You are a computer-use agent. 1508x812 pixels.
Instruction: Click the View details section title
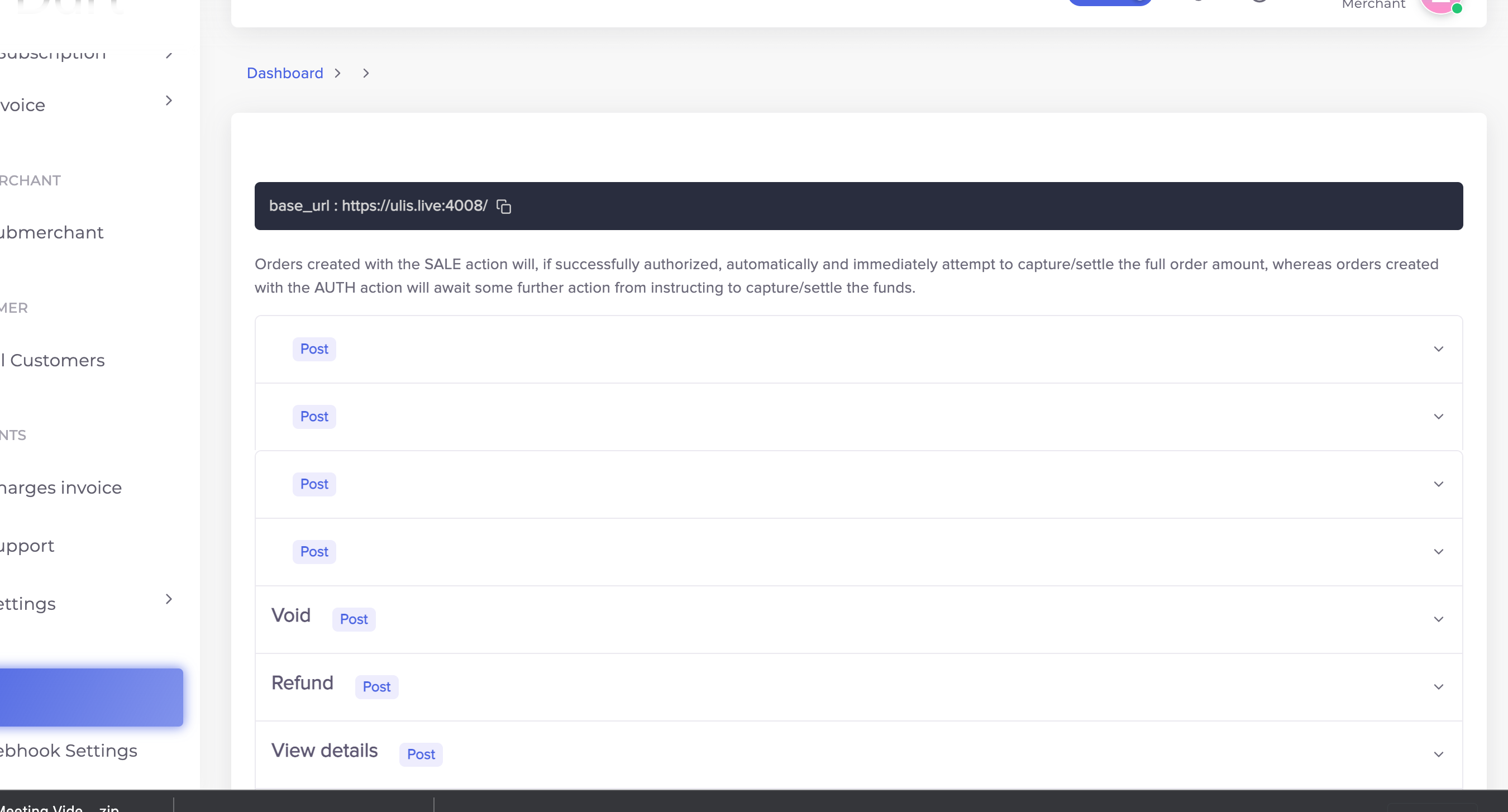point(324,751)
